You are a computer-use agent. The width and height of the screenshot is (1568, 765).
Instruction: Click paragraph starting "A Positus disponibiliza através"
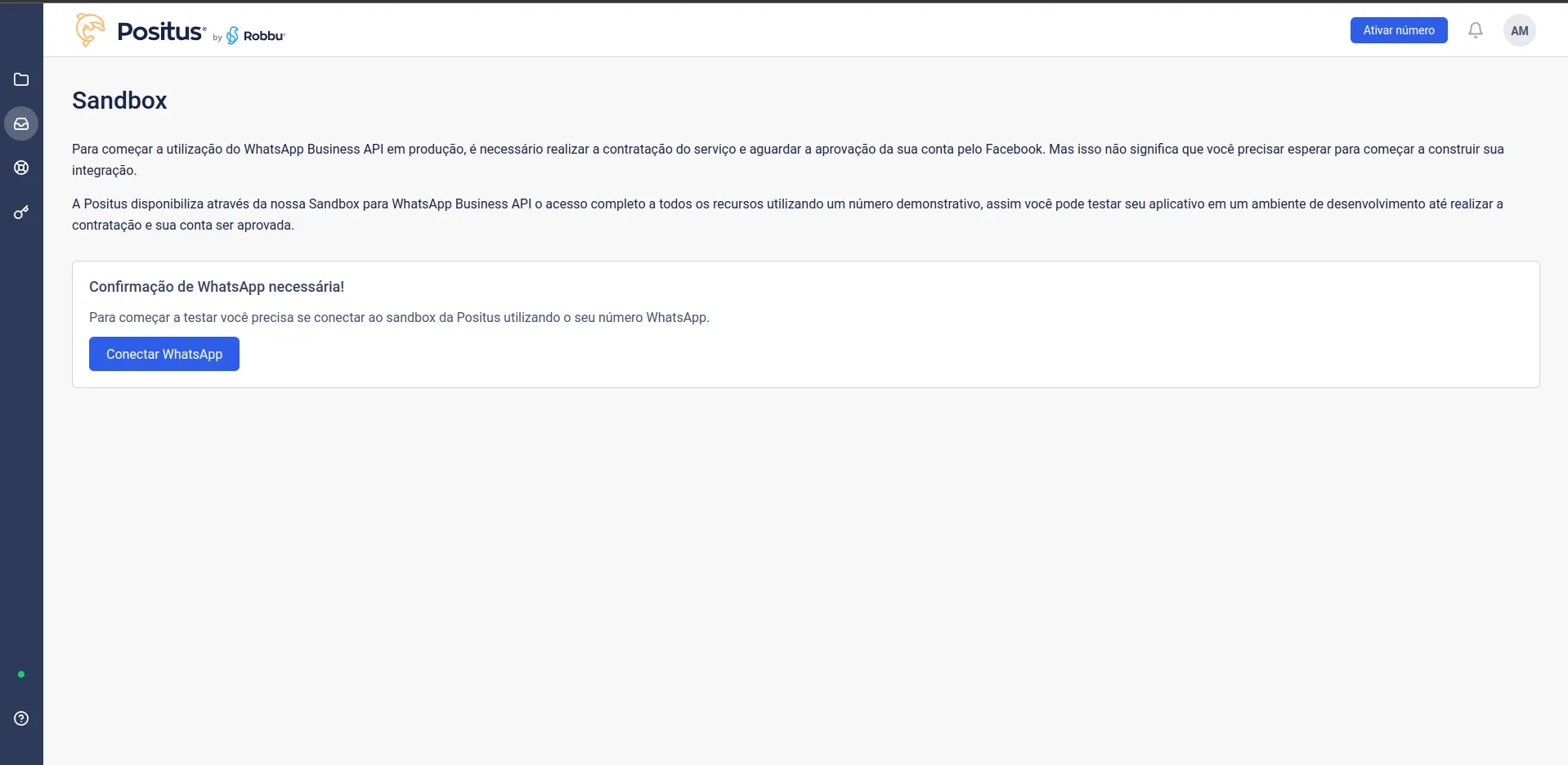[x=787, y=214]
